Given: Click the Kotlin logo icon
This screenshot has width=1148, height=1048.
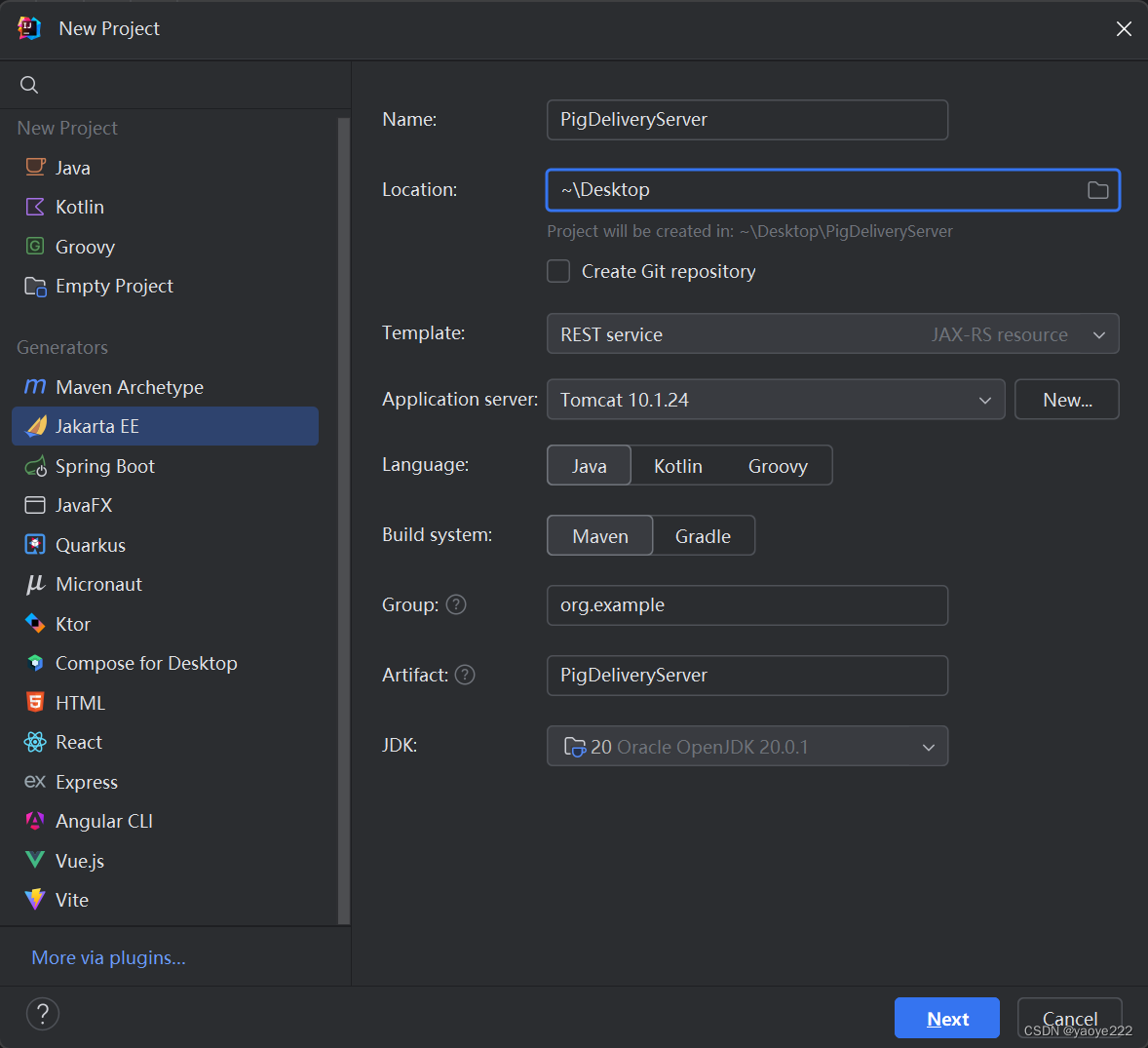Looking at the screenshot, I should 35,207.
